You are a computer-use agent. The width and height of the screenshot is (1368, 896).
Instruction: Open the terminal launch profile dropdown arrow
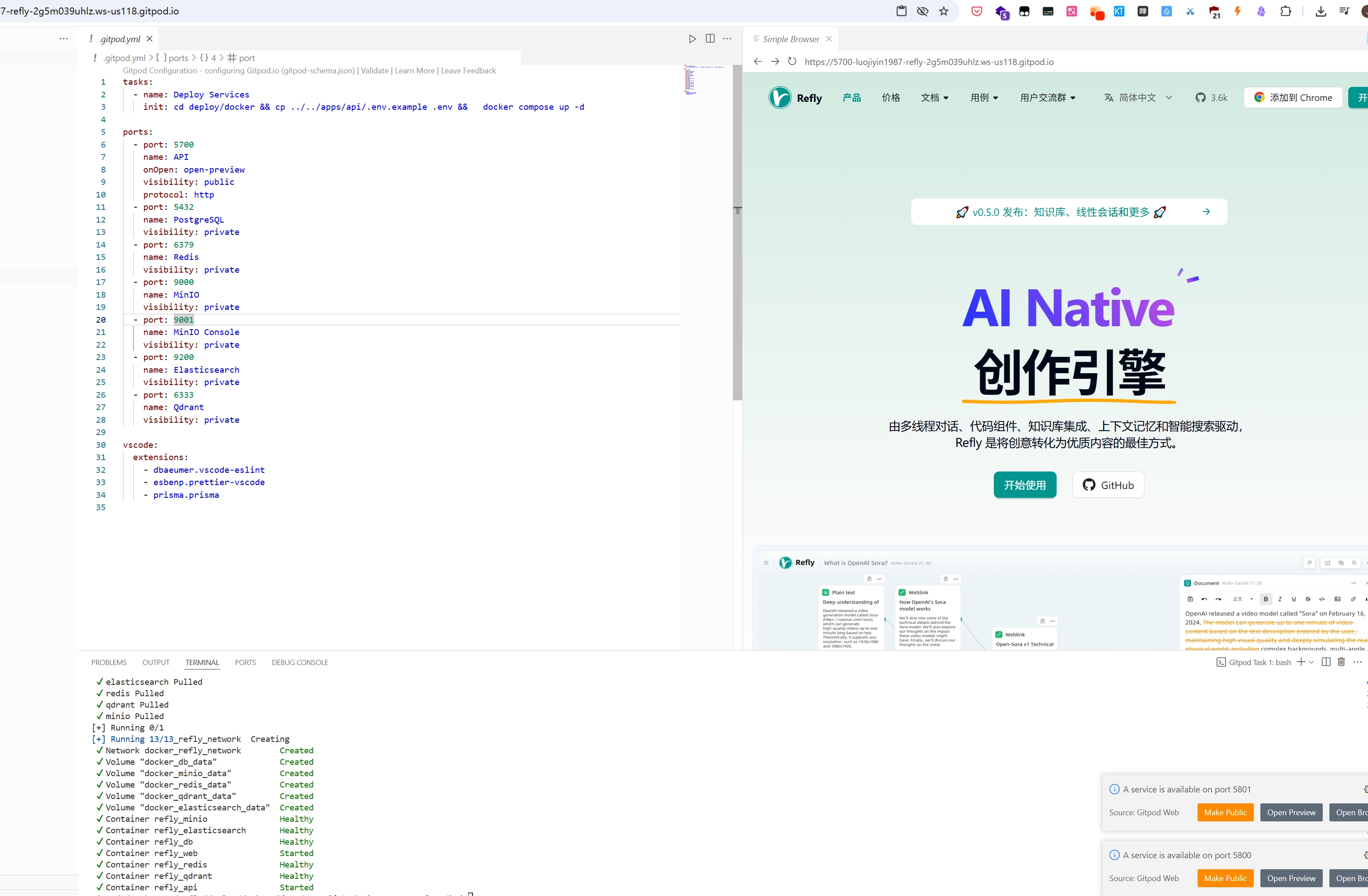pos(1311,662)
